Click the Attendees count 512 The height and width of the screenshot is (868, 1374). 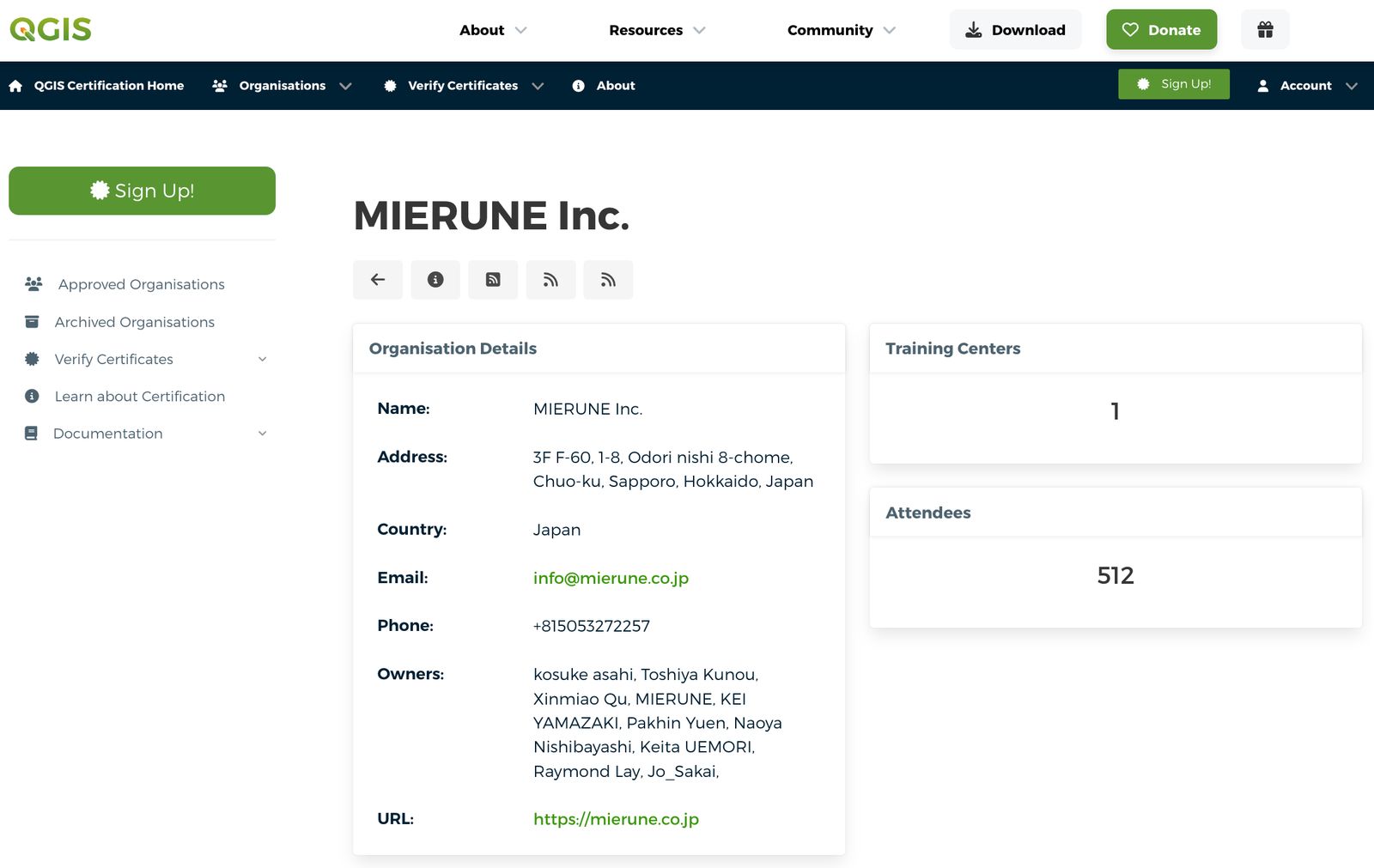1116,575
